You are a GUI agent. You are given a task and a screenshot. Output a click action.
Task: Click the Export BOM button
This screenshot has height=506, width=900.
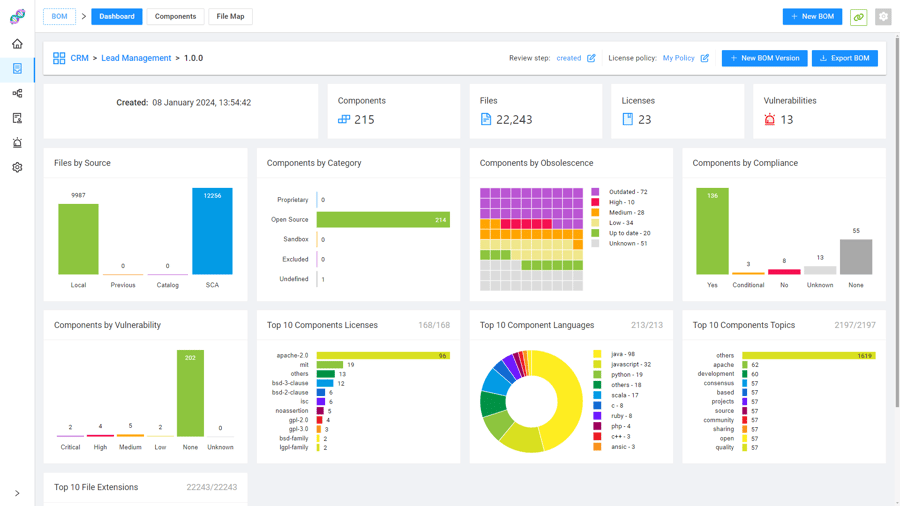pos(844,58)
